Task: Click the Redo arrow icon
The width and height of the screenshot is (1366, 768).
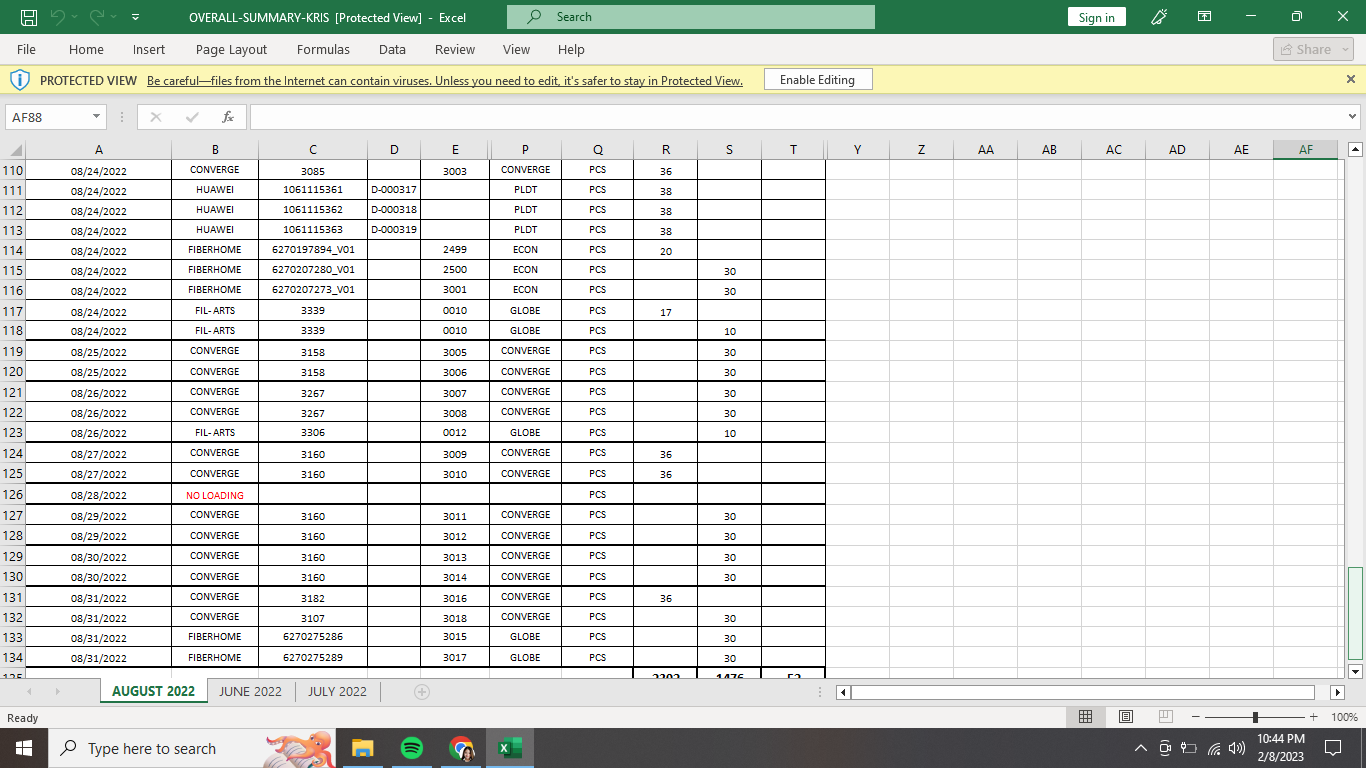Action: 97,17
